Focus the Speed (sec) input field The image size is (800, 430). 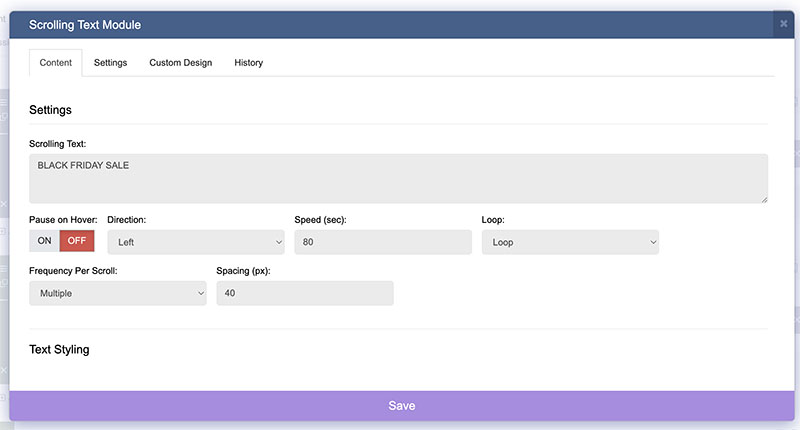(382, 242)
